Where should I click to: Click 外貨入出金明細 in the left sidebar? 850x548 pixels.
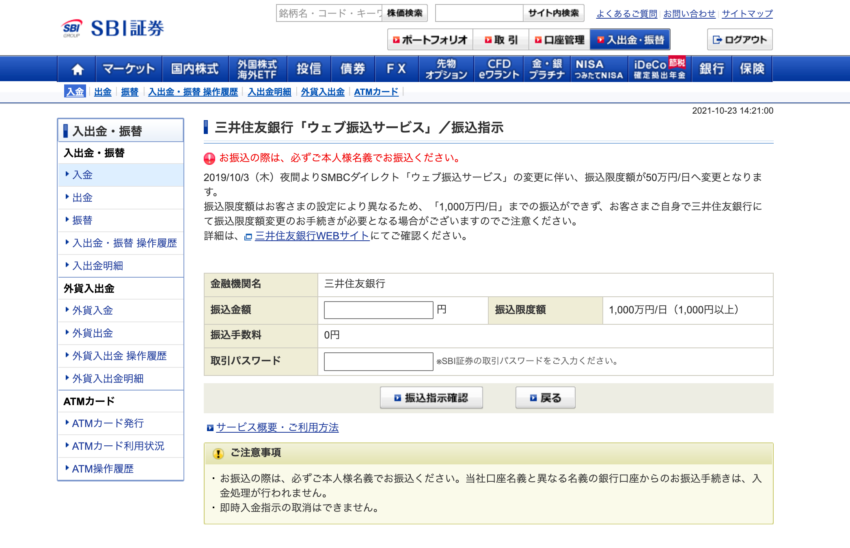[x=120, y=379]
